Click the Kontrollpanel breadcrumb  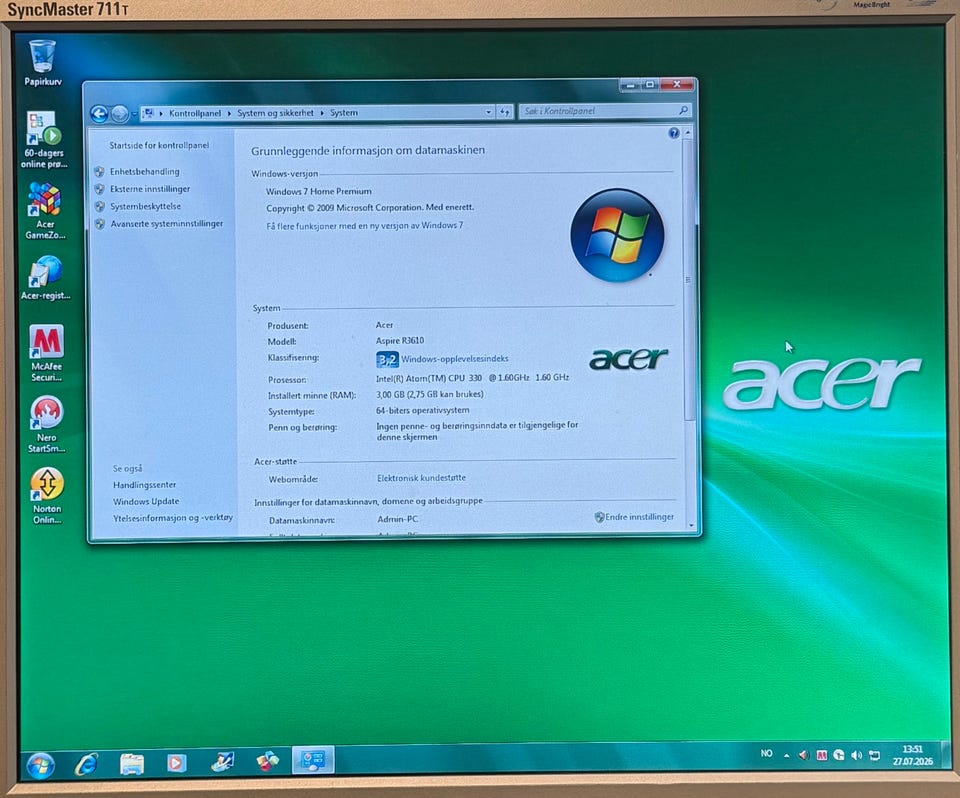[x=195, y=113]
